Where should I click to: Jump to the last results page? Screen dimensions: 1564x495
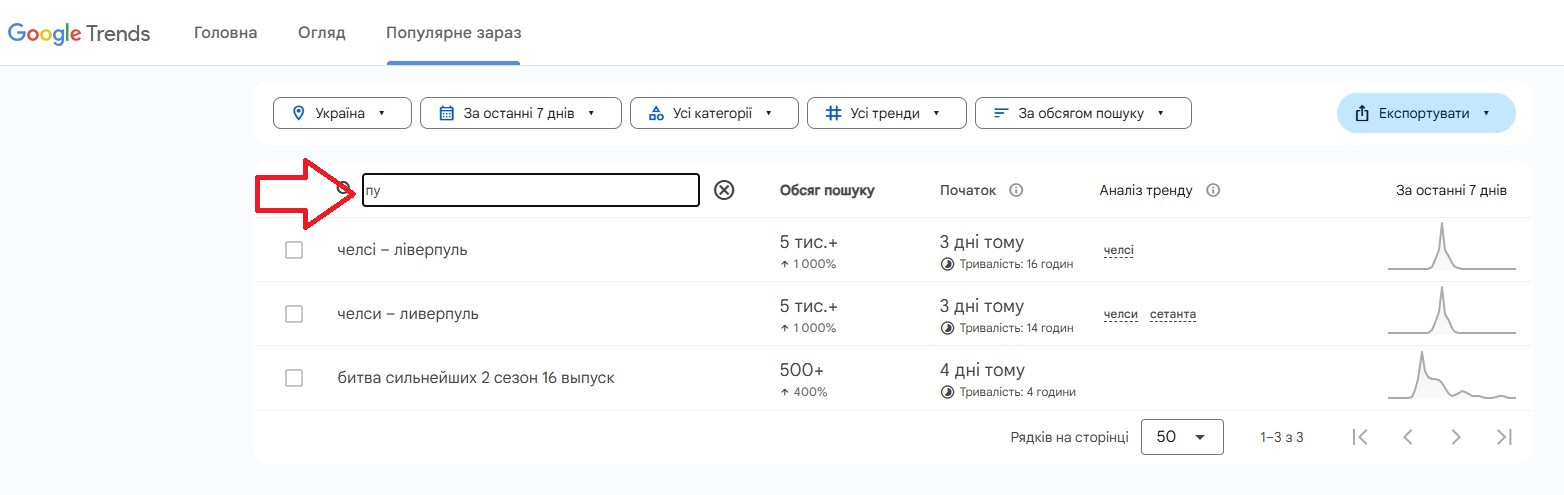[1504, 437]
